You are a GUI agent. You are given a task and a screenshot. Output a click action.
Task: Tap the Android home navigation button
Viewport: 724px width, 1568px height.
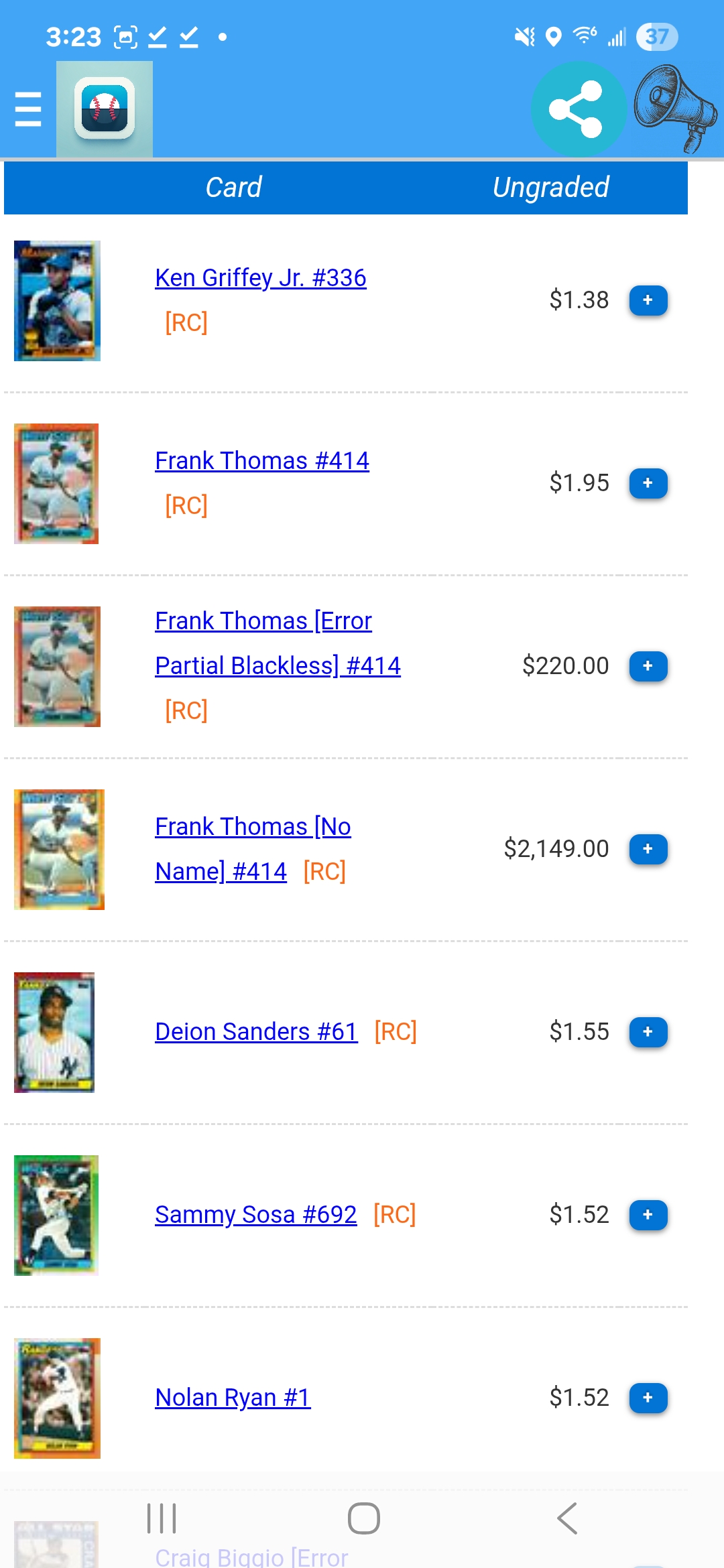(363, 1518)
